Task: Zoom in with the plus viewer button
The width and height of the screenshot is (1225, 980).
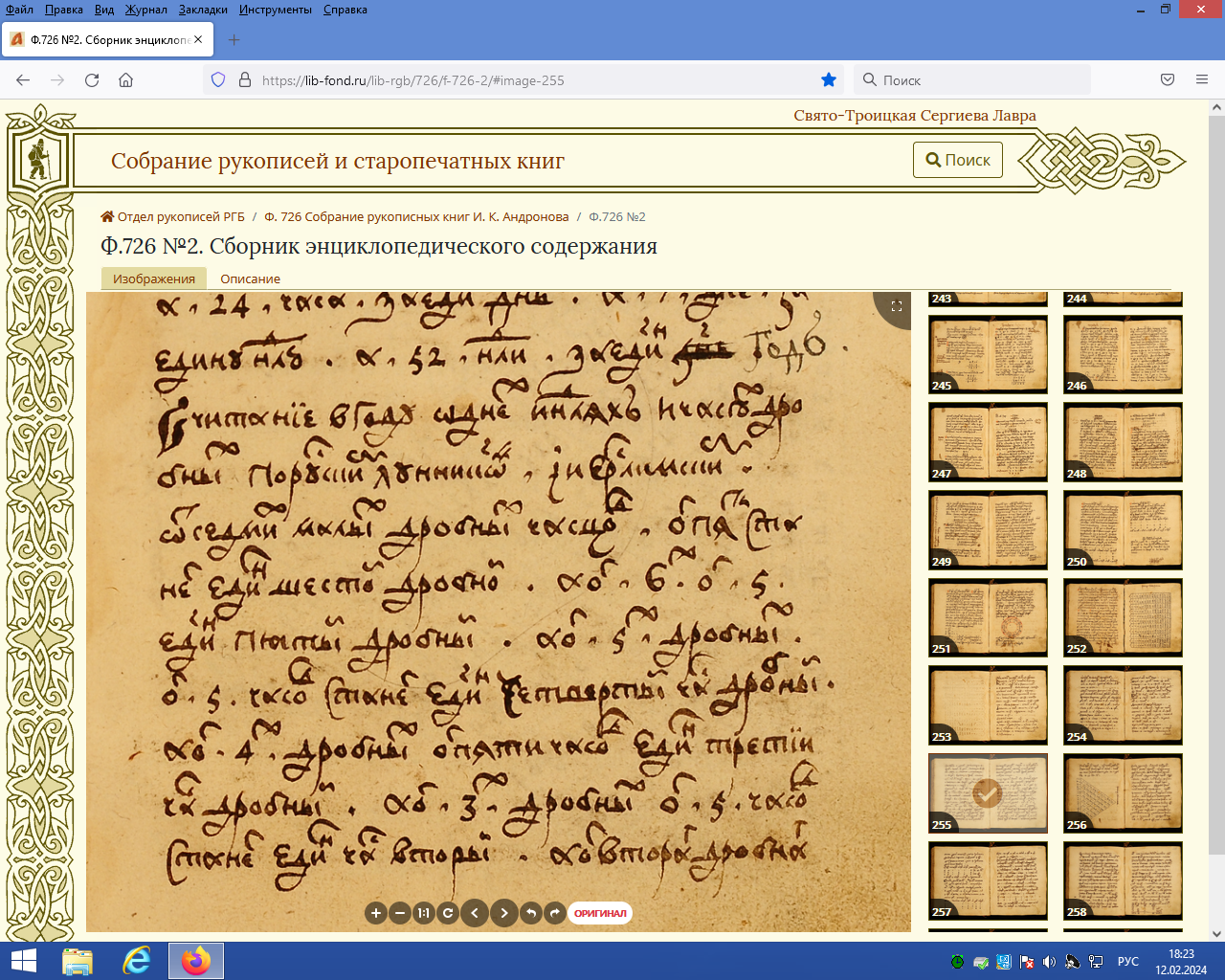Action: tap(376, 913)
